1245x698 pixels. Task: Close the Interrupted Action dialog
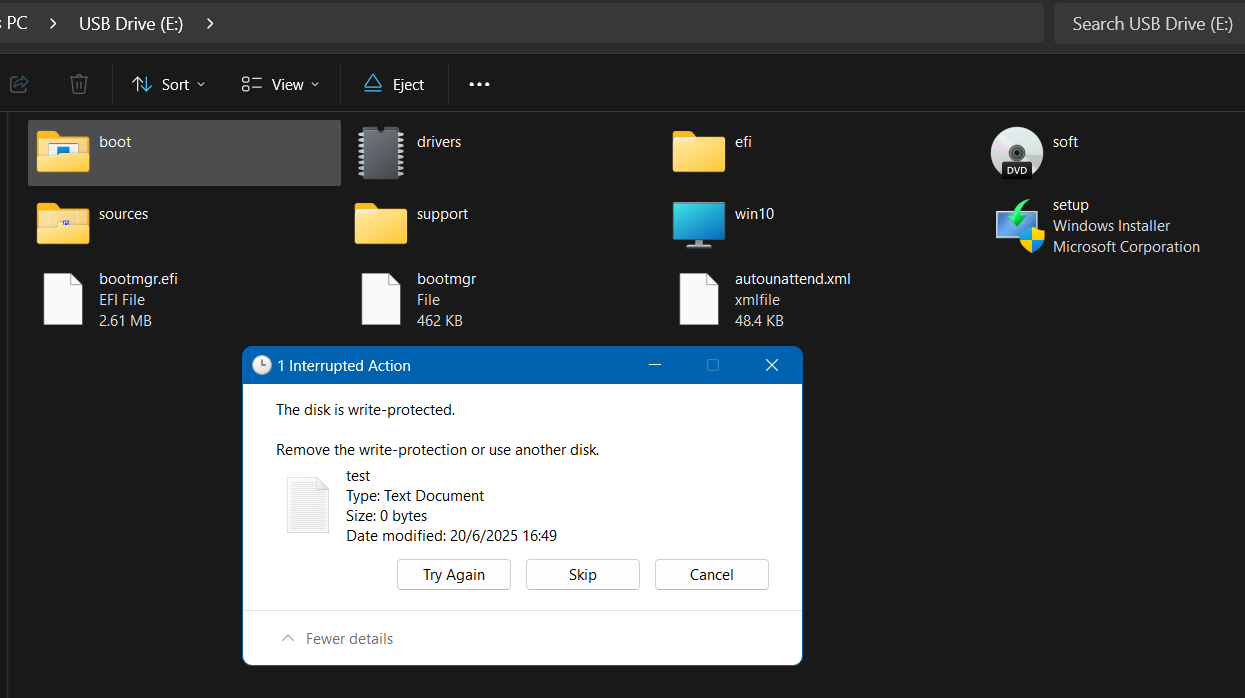[772, 365]
